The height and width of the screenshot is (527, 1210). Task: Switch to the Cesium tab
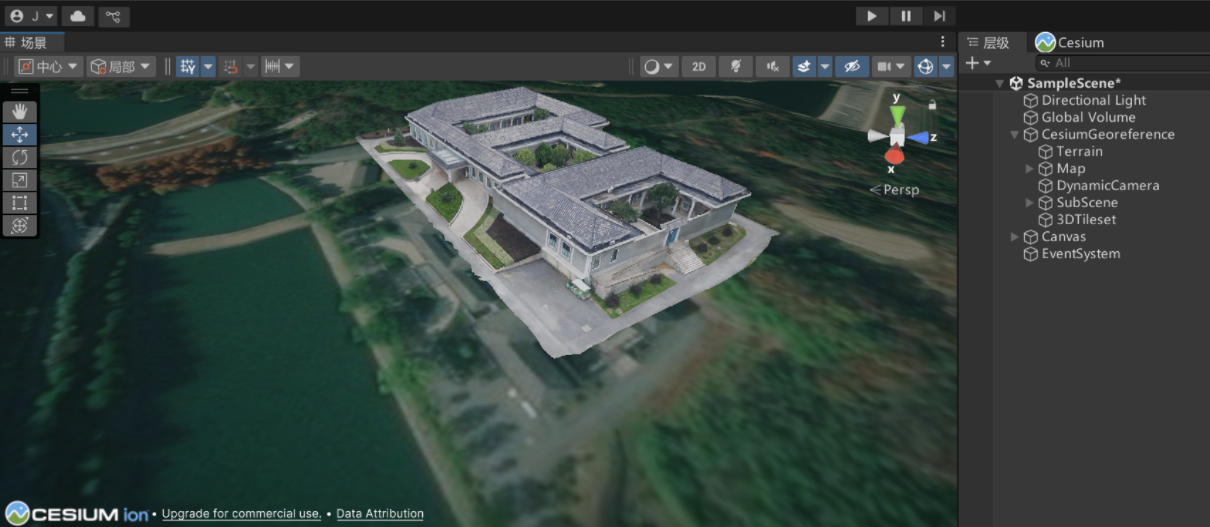click(1070, 42)
